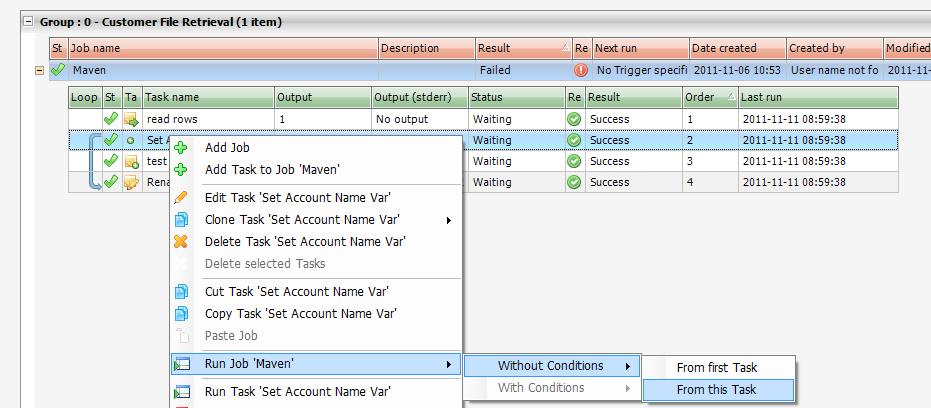The width and height of the screenshot is (931, 408).
Task: Click green success icon in read rows row
Action: [574, 119]
